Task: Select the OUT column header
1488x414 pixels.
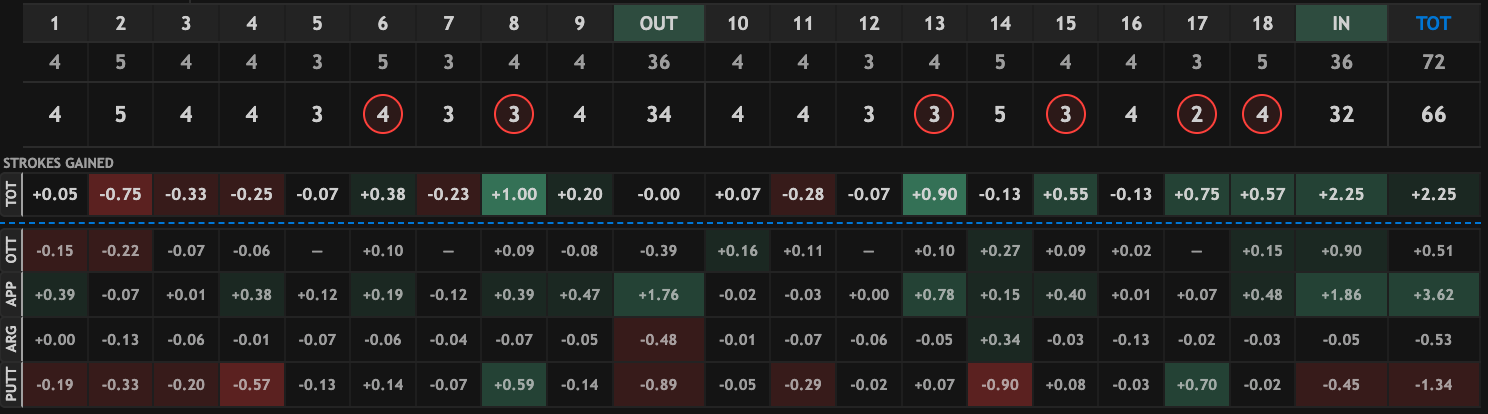Action: click(x=658, y=24)
